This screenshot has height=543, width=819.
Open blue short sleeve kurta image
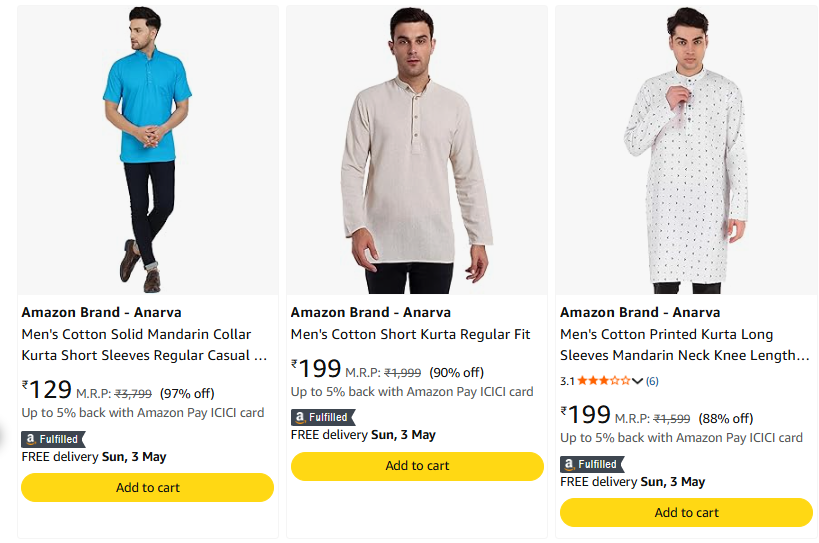point(147,148)
